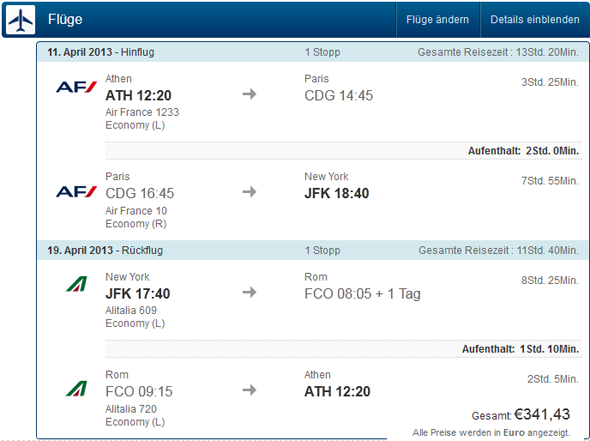
Task: Click the Air France logo for flight 1233
Action: (x=76, y=87)
